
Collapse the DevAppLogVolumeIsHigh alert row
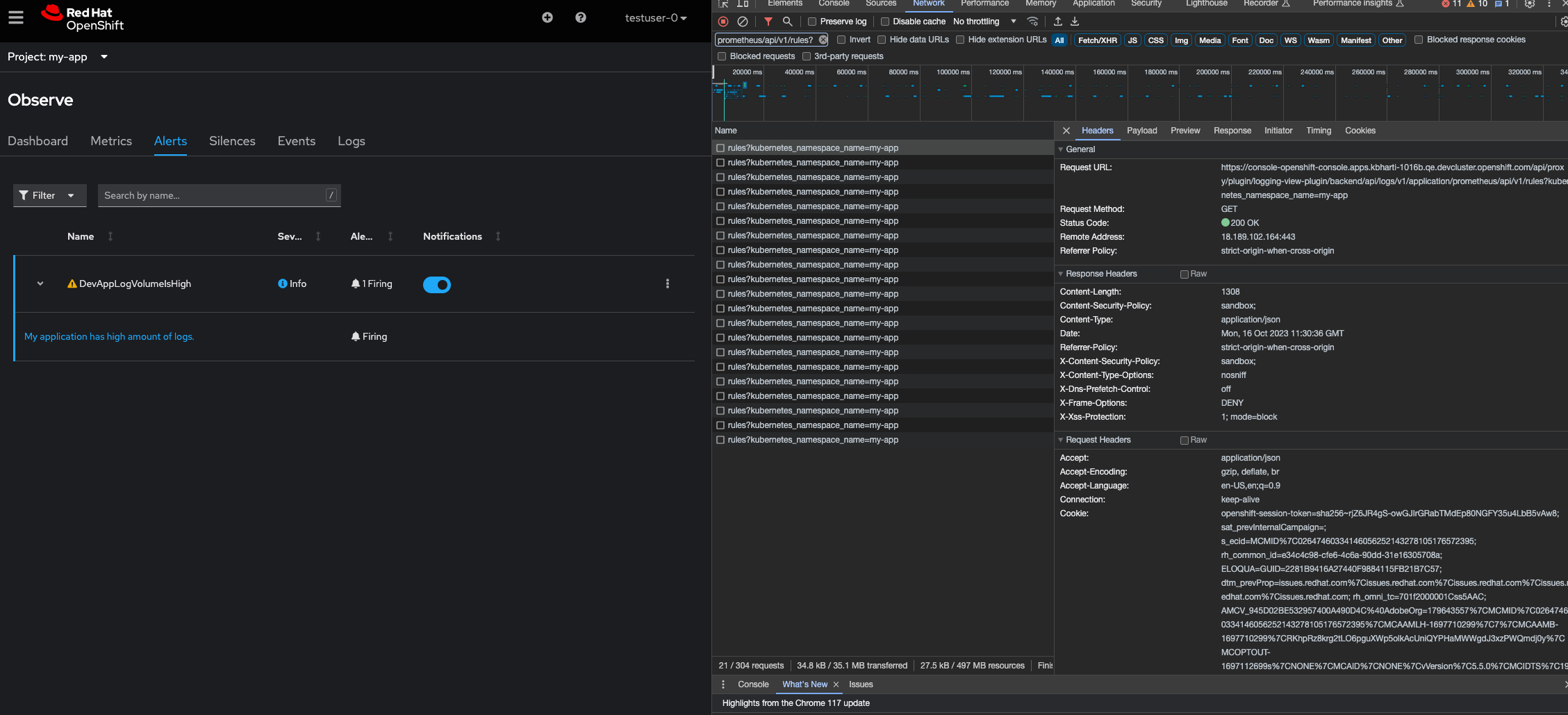[40, 283]
